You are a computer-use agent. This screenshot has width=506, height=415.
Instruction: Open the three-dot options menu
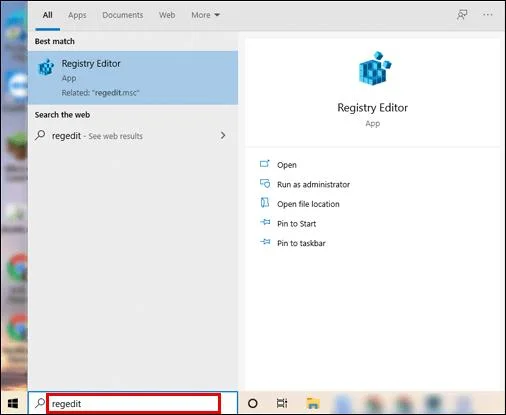click(x=487, y=15)
